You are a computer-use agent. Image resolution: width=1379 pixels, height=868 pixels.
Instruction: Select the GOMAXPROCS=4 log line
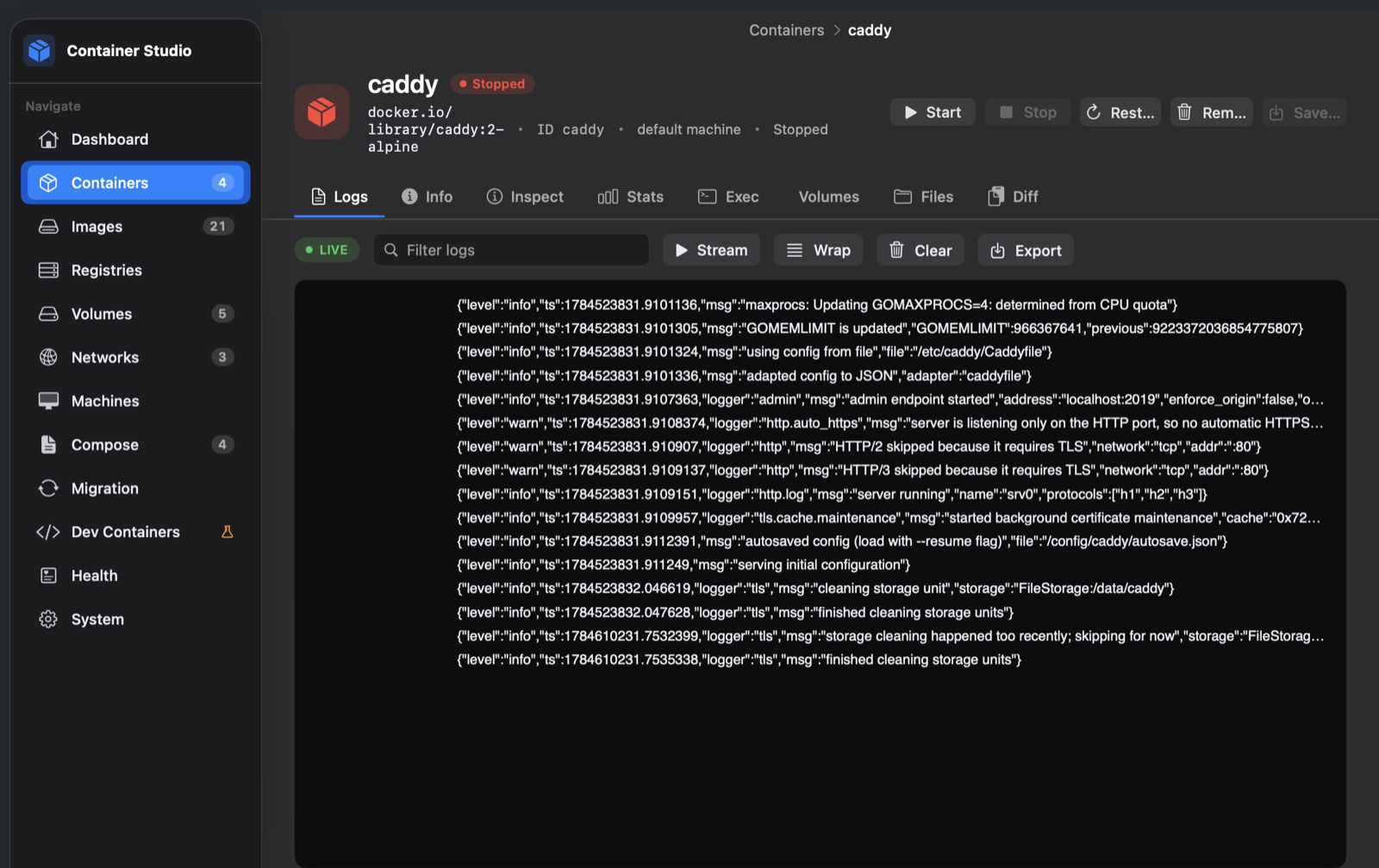(x=817, y=304)
